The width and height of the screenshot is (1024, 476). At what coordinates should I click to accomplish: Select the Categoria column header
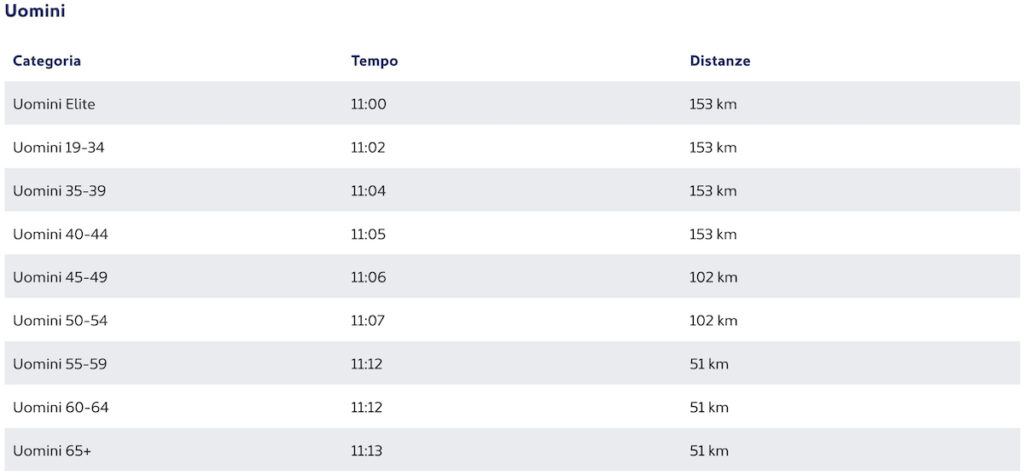point(47,61)
